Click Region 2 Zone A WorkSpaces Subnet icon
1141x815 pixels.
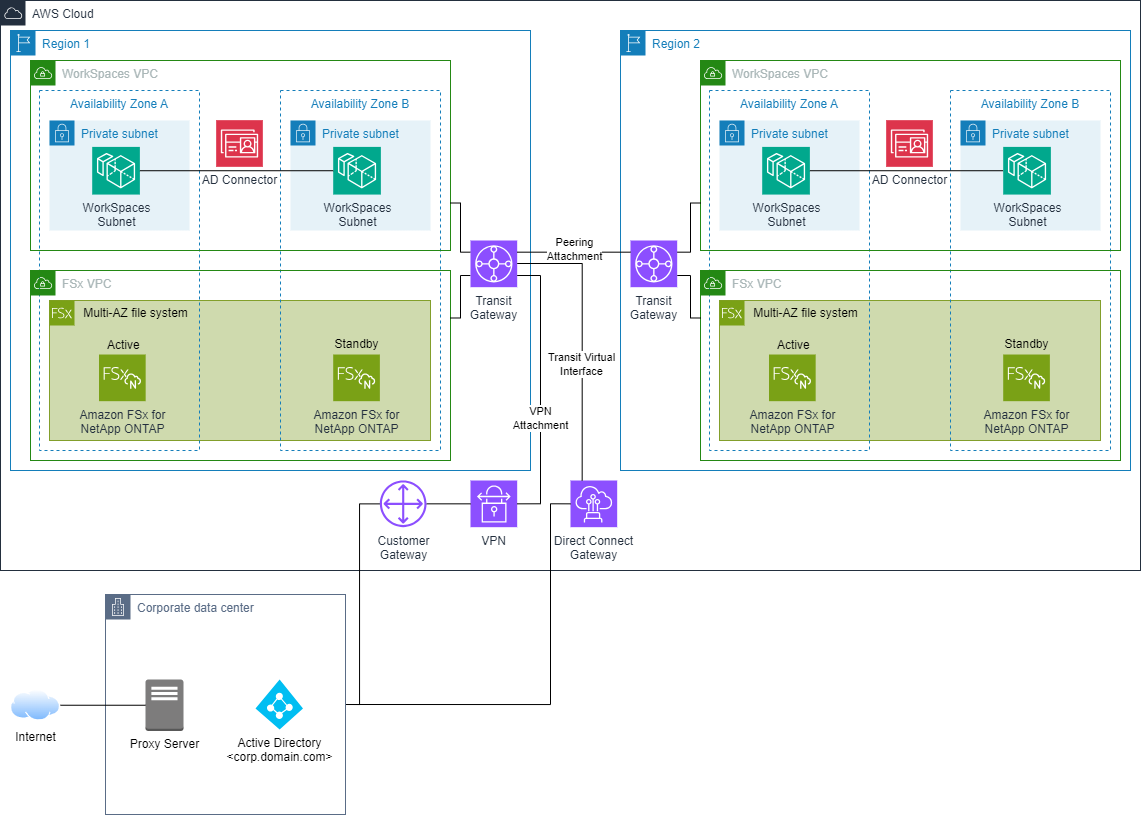pos(787,171)
